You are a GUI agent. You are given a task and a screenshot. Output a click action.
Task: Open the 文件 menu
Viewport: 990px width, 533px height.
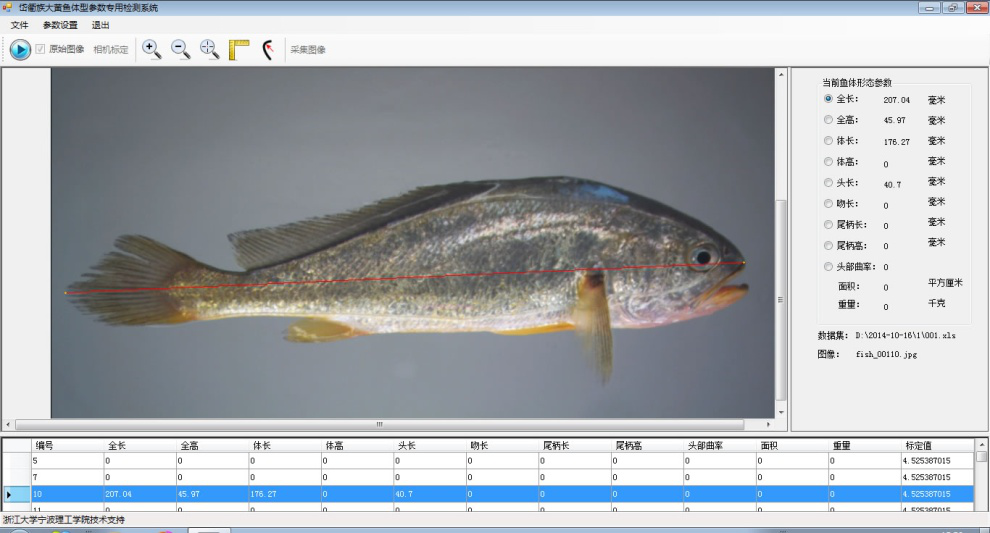(x=19, y=25)
